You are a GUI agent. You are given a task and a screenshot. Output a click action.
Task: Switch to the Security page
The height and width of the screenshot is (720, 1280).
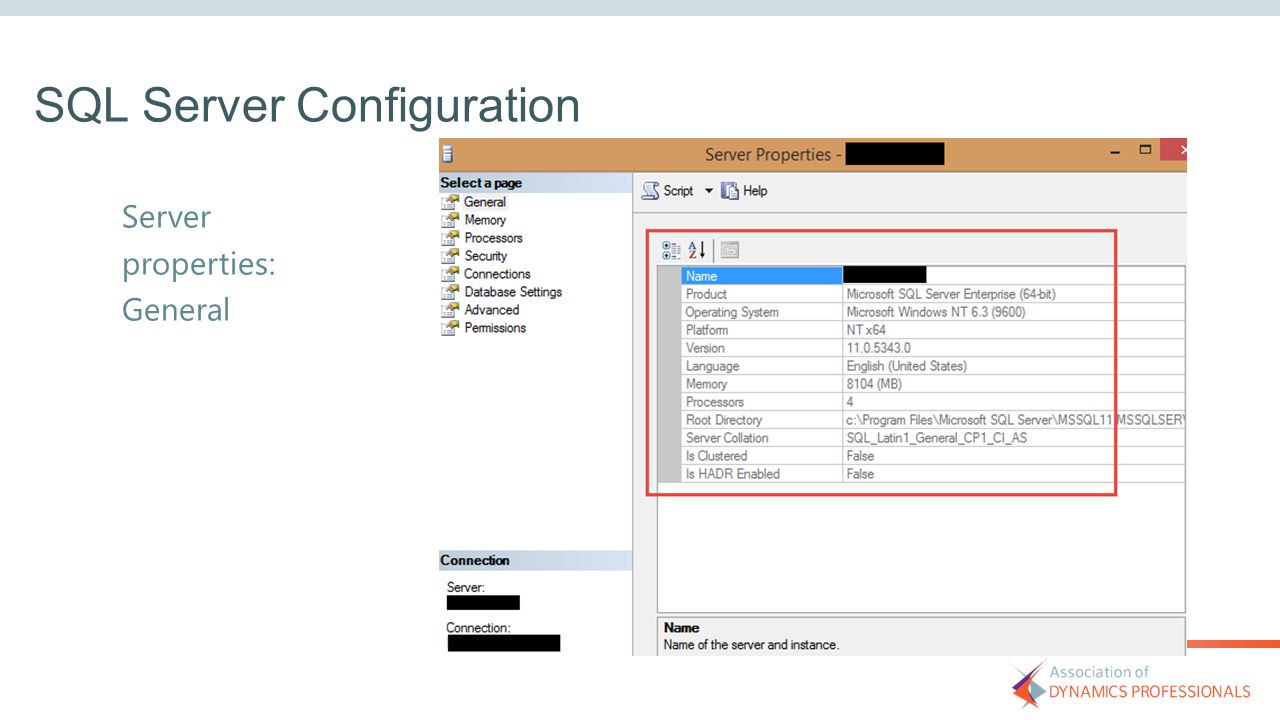pyautogui.click(x=486, y=256)
